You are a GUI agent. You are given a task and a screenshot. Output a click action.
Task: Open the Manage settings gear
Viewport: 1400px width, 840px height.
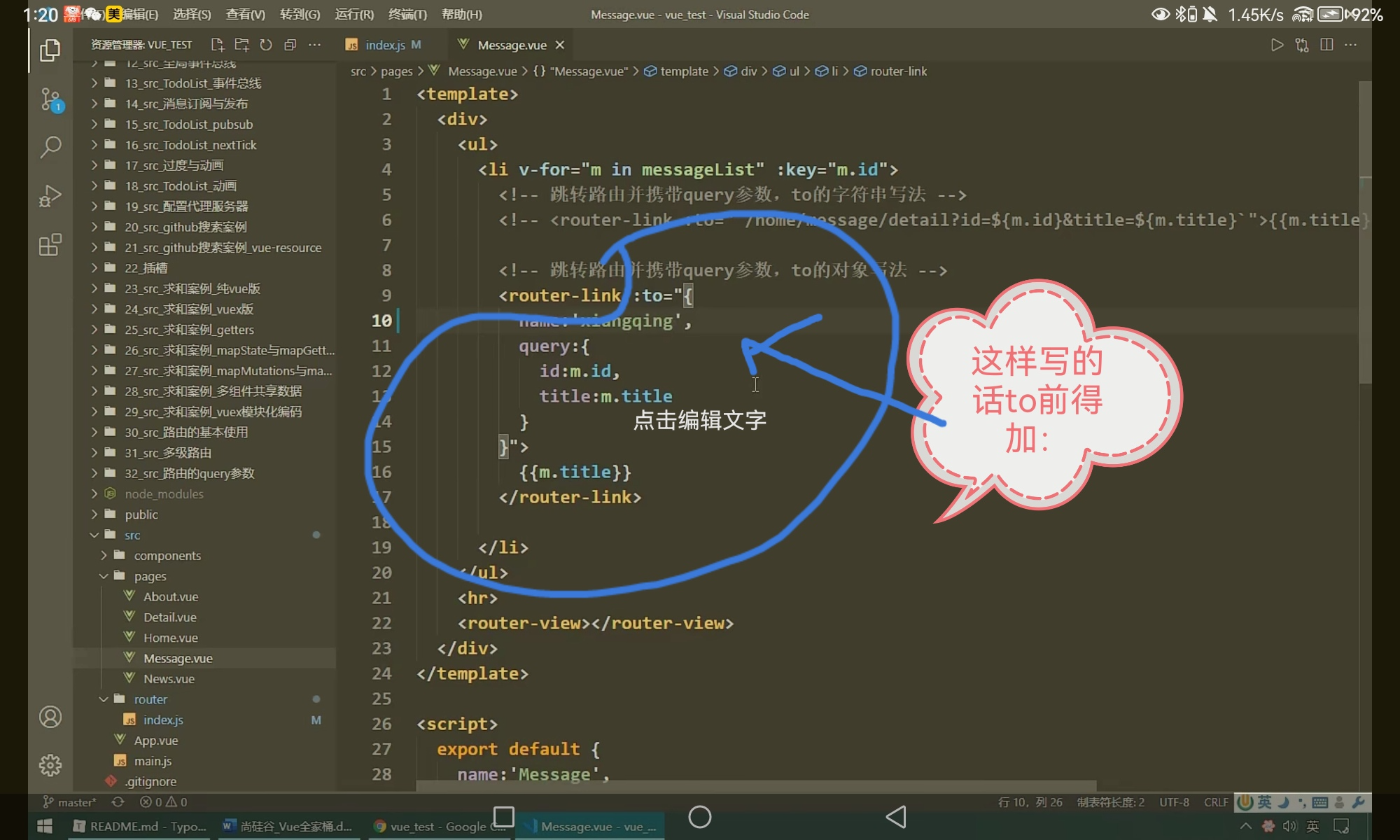point(50,765)
